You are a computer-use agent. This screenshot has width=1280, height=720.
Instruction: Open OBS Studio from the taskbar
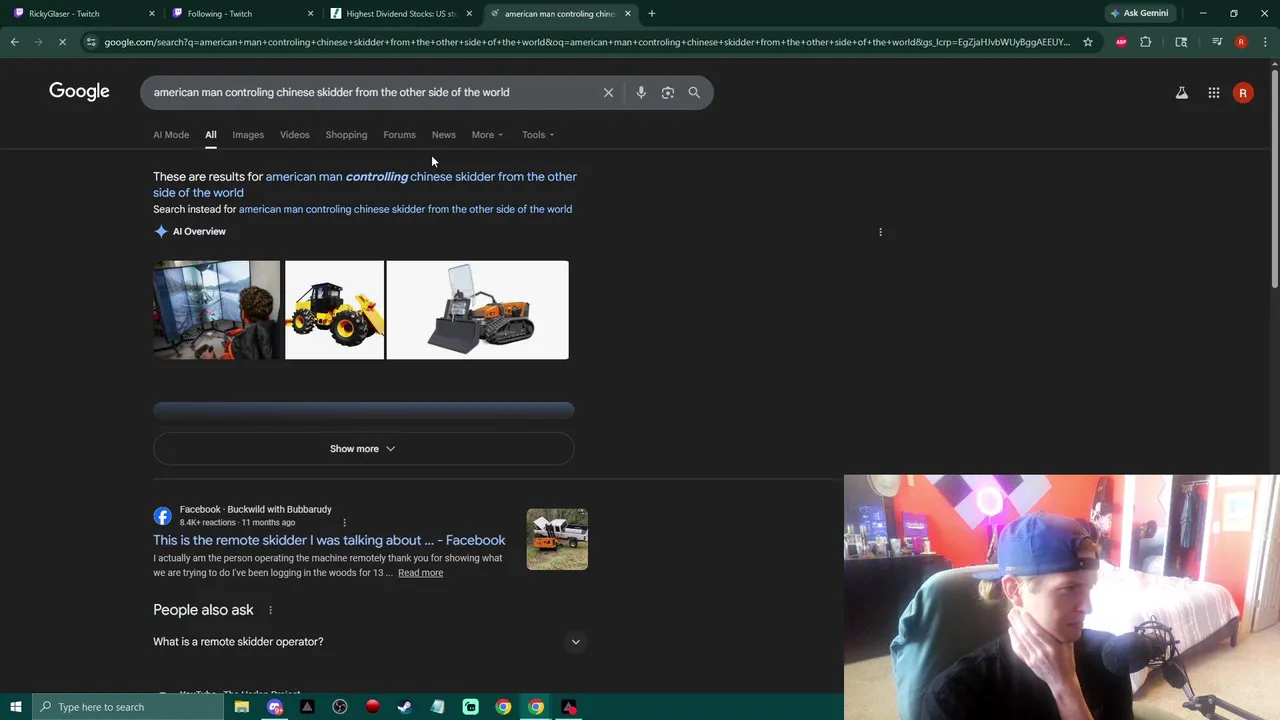tap(340, 707)
